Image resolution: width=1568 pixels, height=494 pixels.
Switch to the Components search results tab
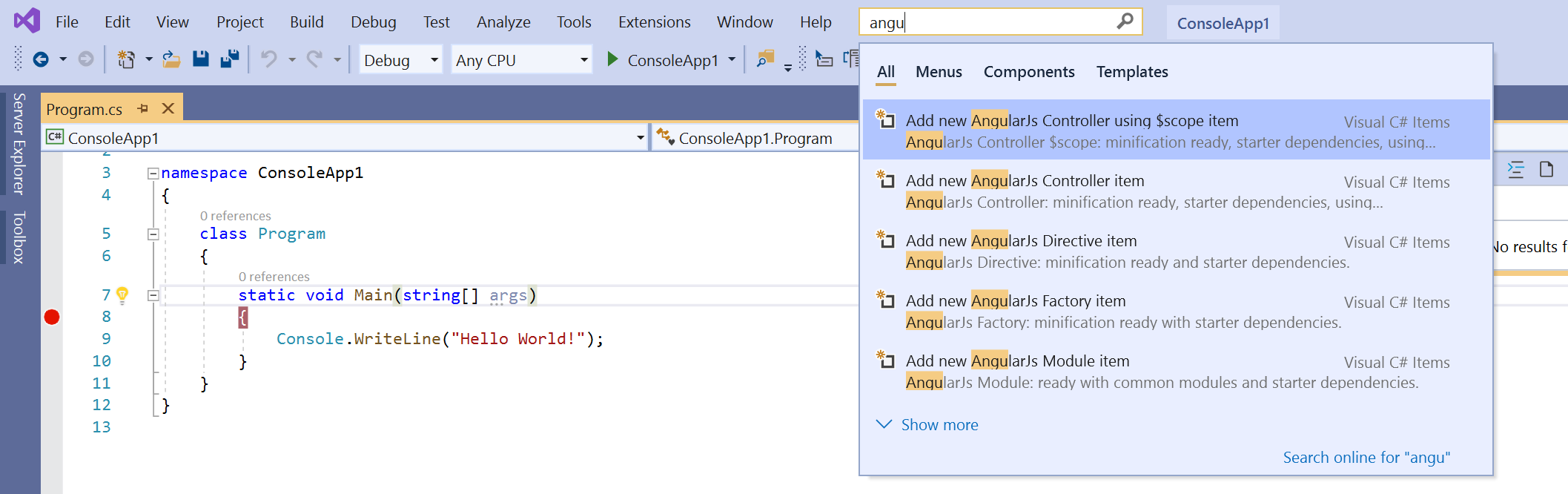tap(1029, 72)
